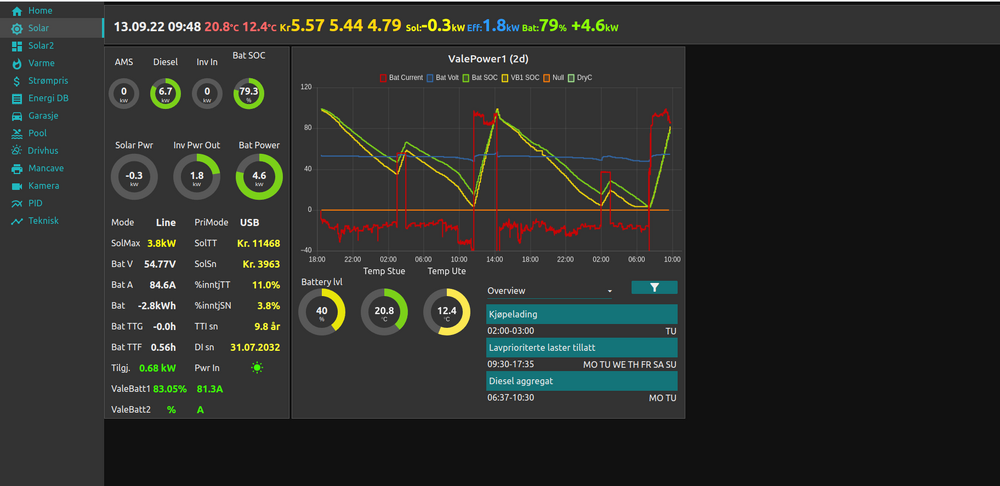Open the Teknisk menu item

click(43, 221)
